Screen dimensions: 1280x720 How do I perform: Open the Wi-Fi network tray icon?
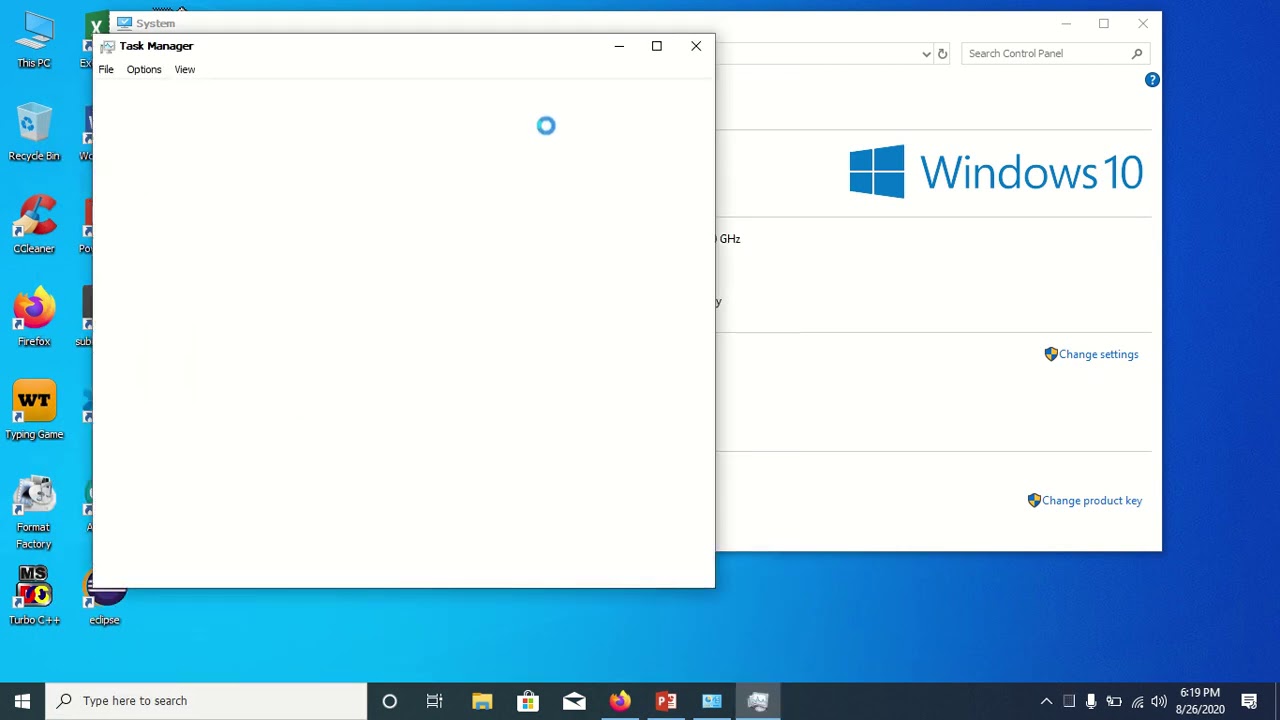[x=1137, y=701]
